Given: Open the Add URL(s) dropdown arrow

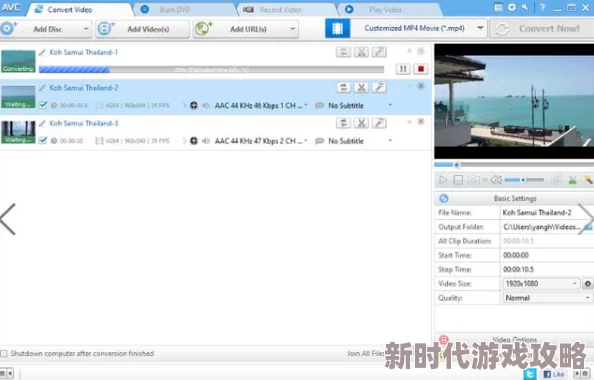Looking at the screenshot, I should point(292,29).
